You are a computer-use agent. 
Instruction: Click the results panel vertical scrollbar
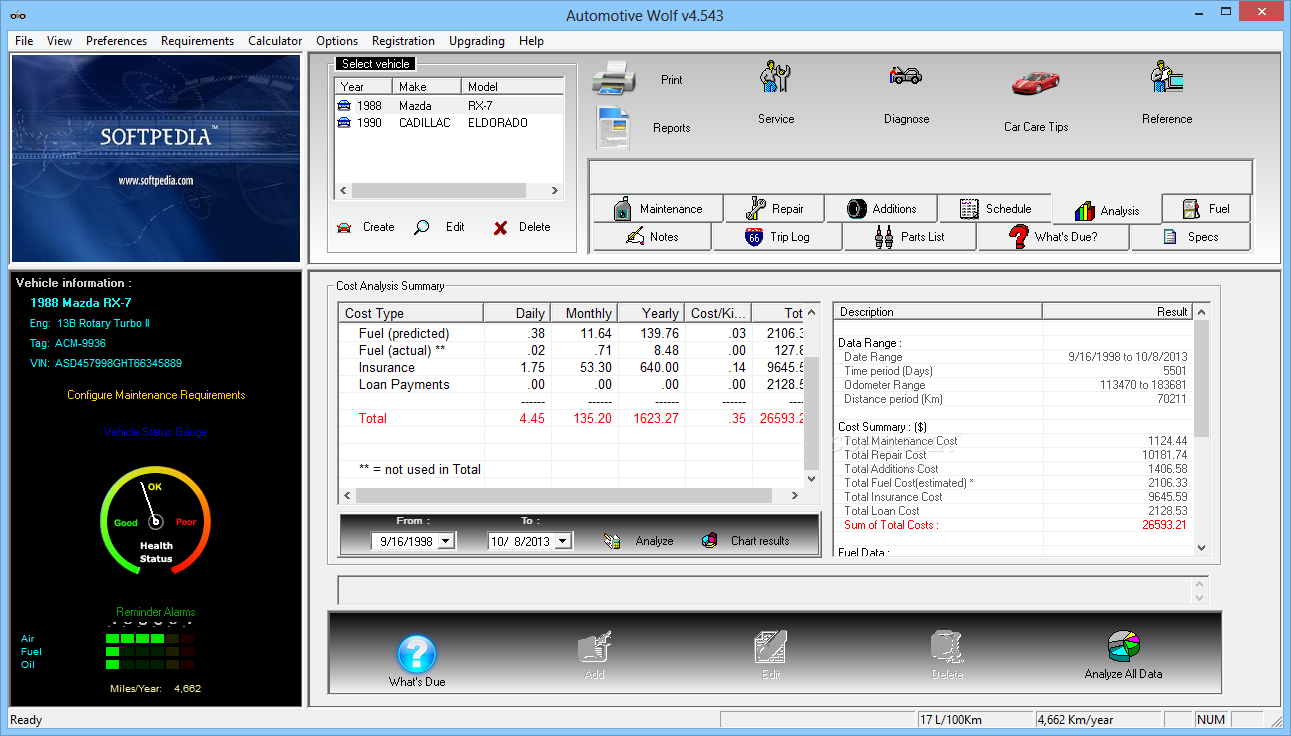pyautogui.click(x=1201, y=430)
